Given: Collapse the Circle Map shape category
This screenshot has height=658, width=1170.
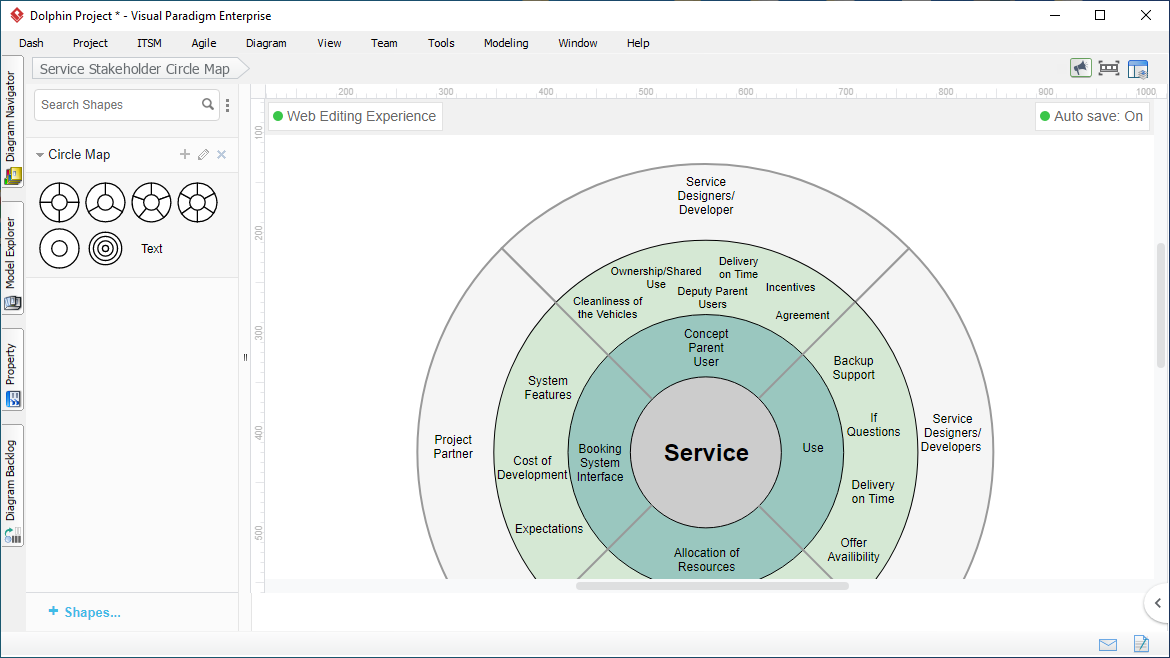Looking at the screenshot, I should click(x=40, y=154).
